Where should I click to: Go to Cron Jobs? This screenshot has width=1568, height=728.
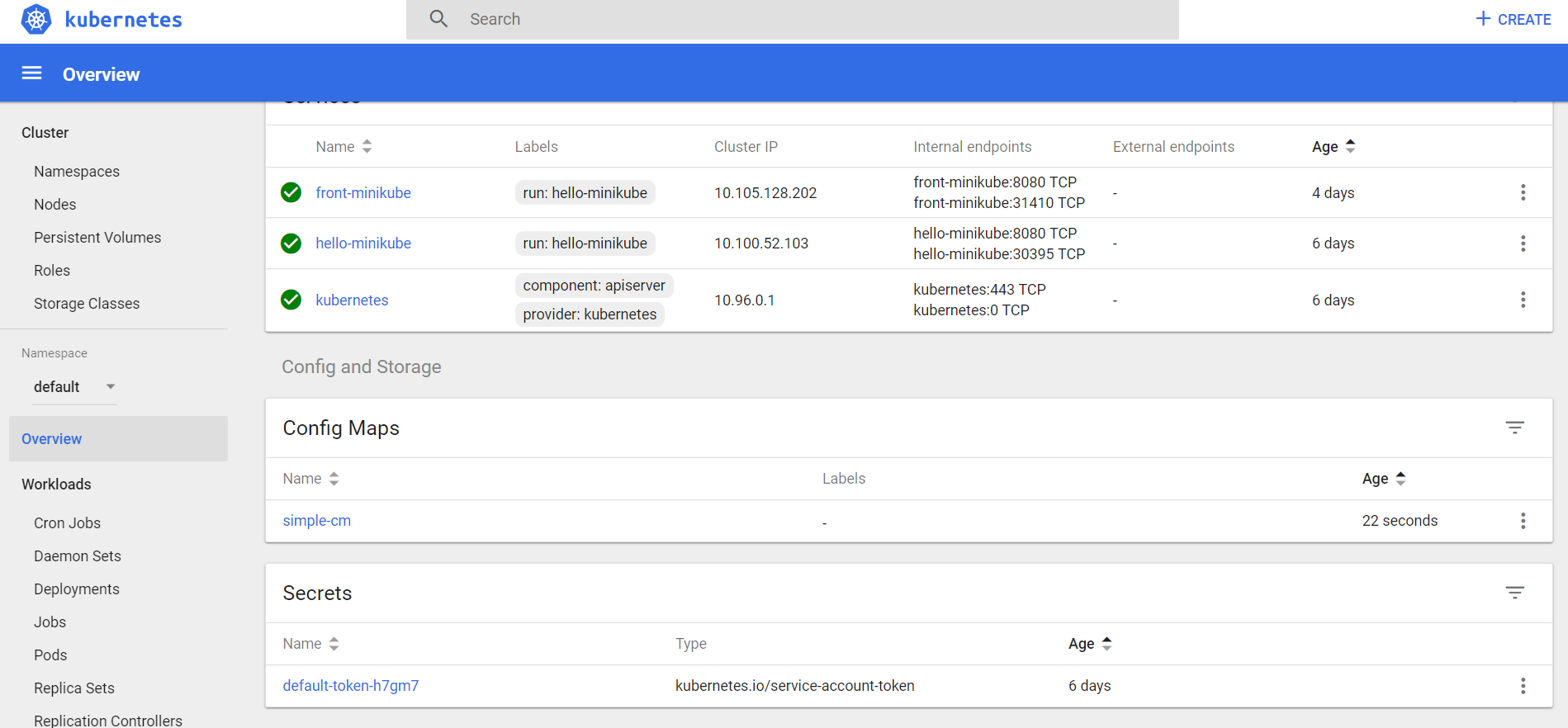67,522
